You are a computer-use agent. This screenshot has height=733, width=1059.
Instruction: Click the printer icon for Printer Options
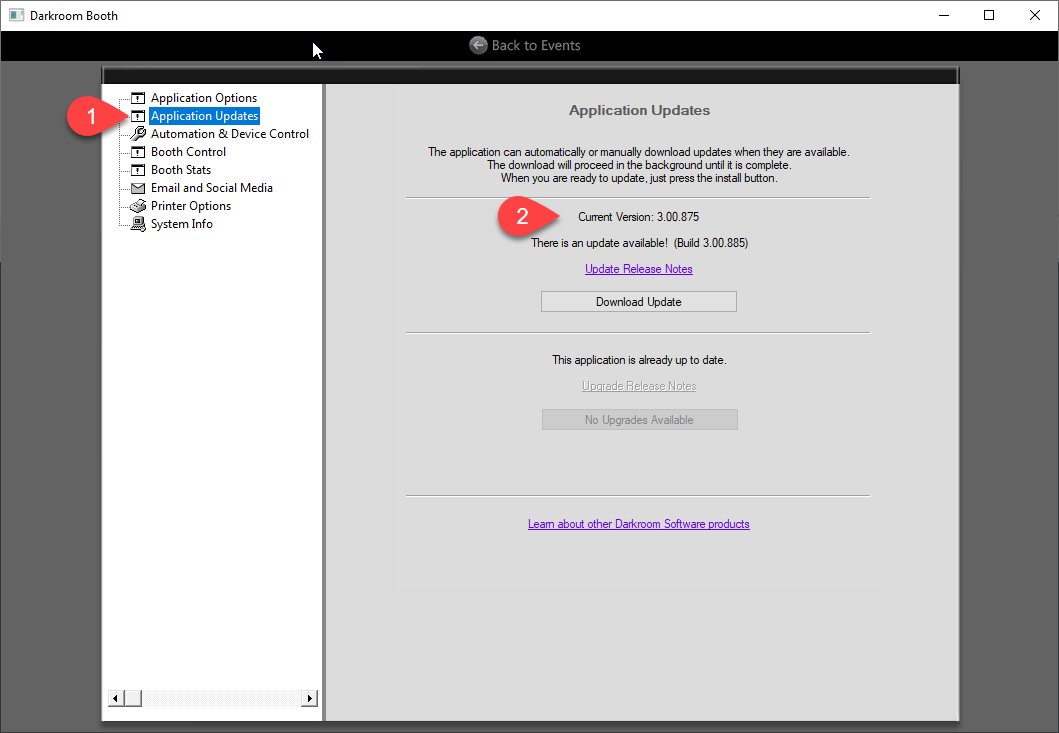click(x=138, y=206)
